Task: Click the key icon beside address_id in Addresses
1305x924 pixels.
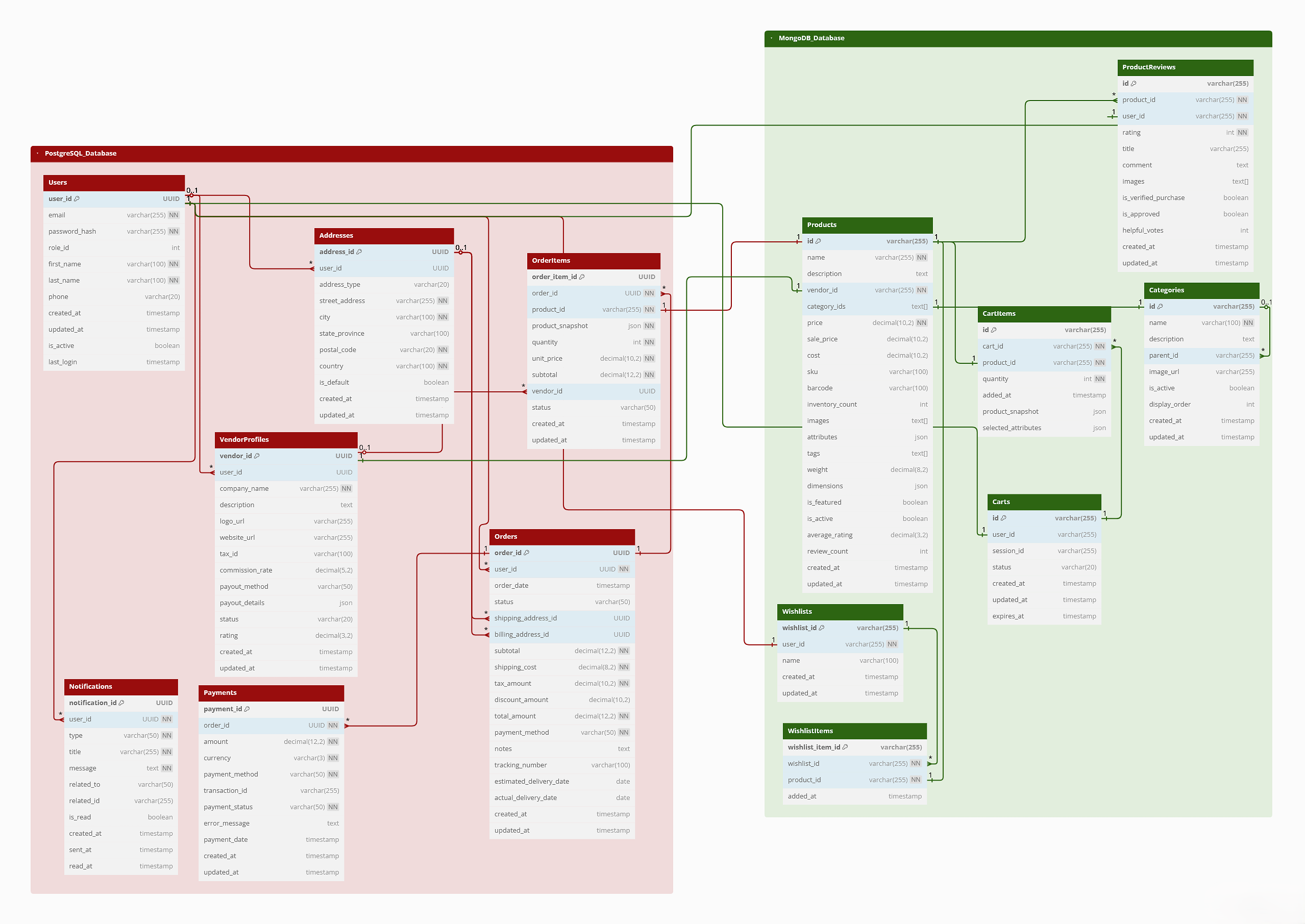Action: (359, 252)
